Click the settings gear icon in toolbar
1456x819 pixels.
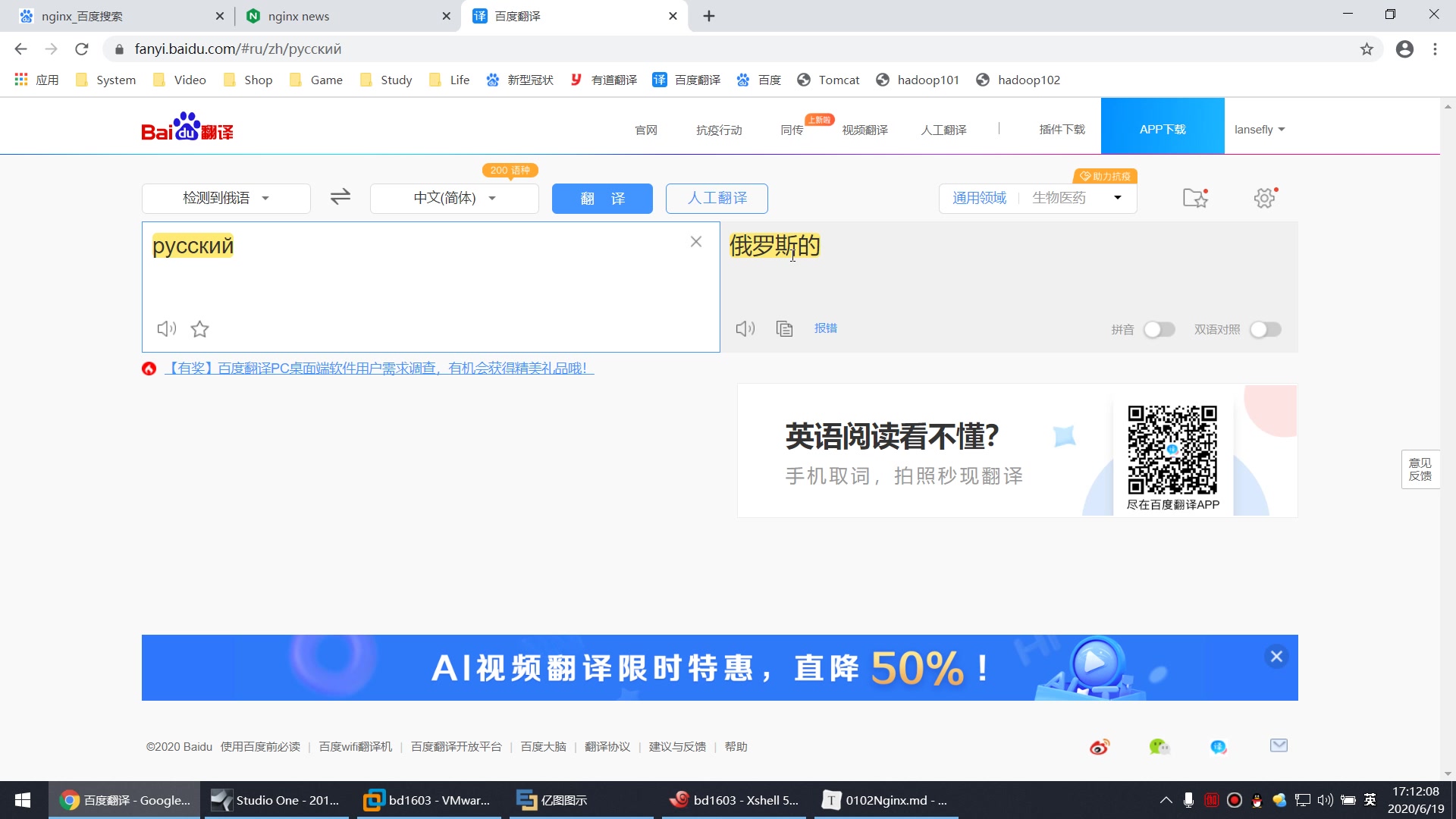pyautogui.click(x=1264, y=198)
